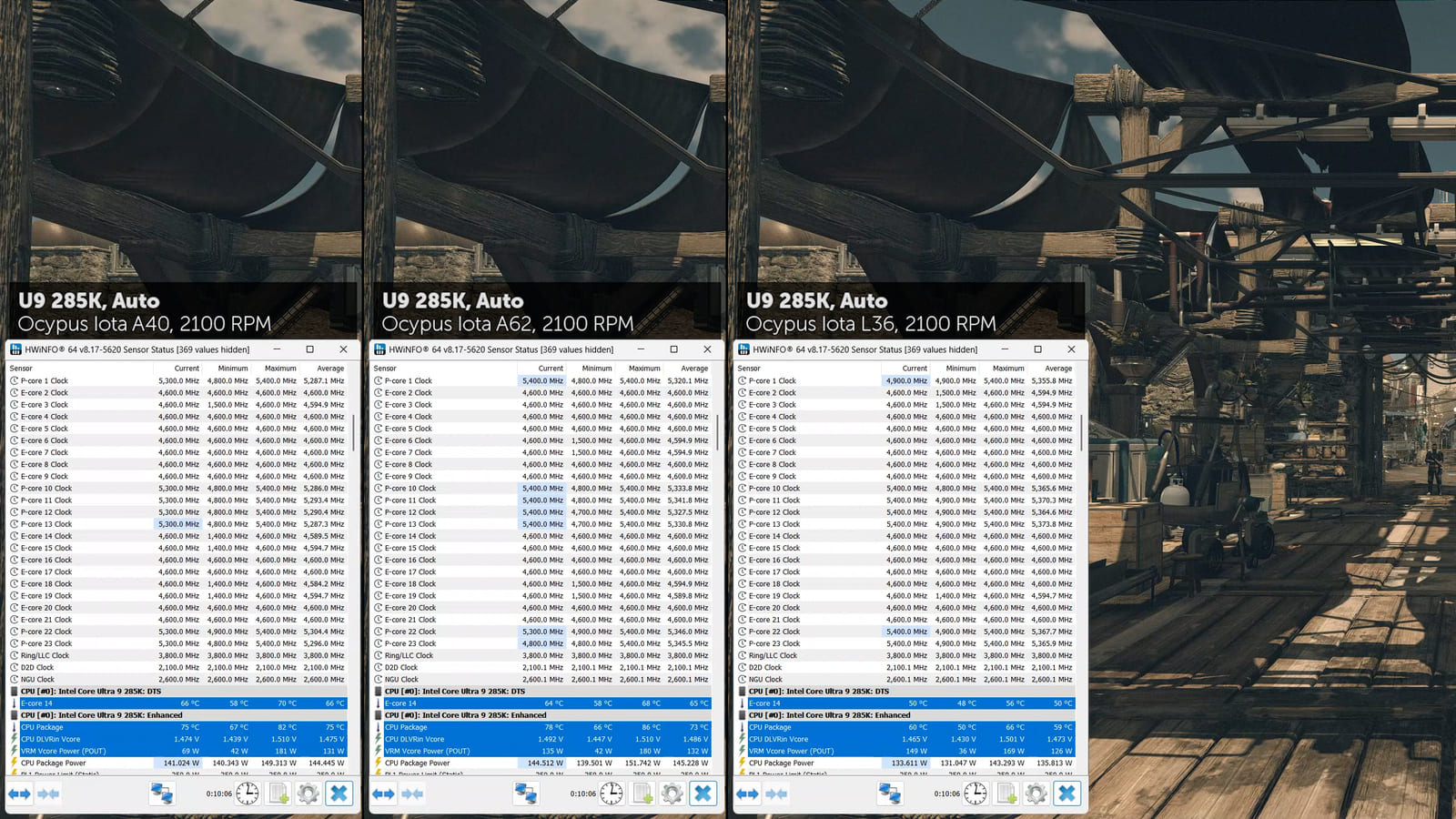Click HWiNFO title bar app icon in A62 window
The height and width of the screenshot is (819, 1456).
pos(379,349)
